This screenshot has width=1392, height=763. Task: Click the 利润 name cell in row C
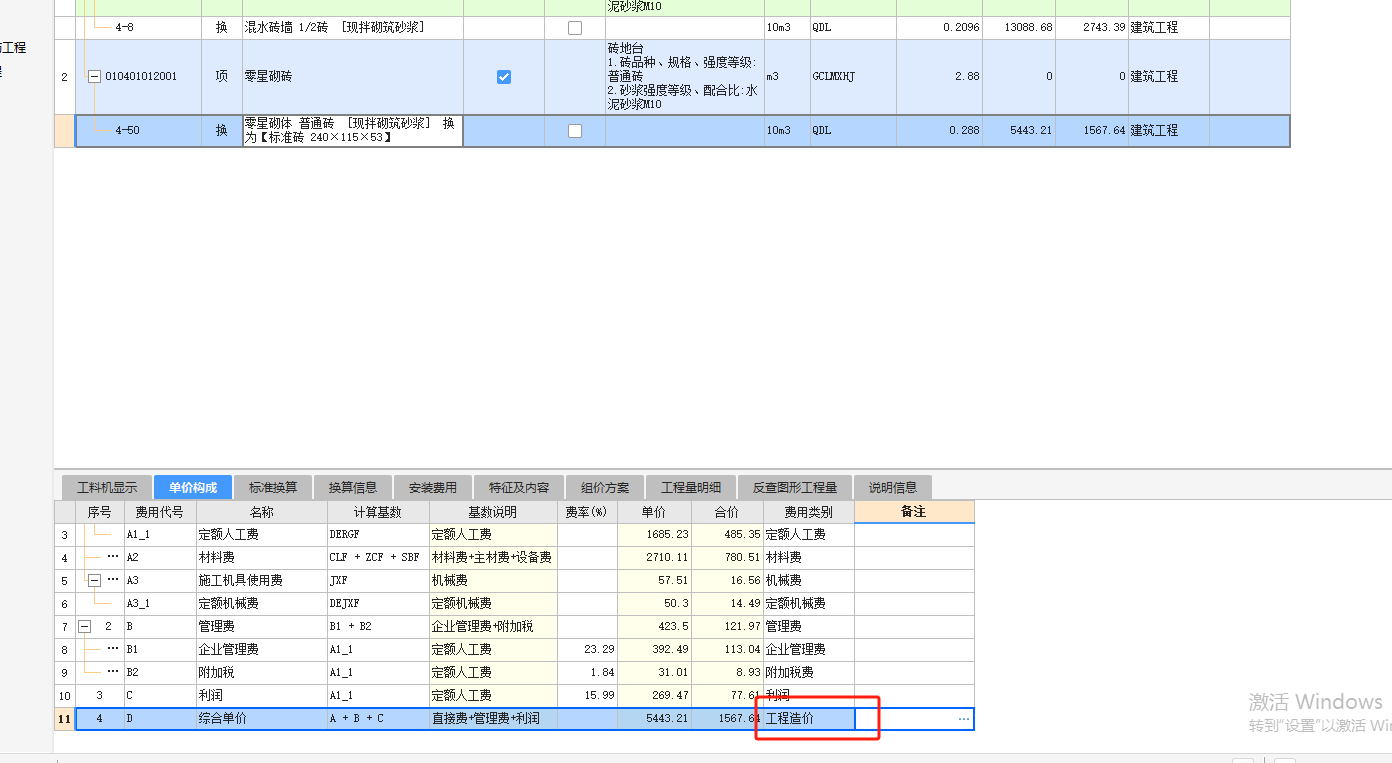point(262,696)
